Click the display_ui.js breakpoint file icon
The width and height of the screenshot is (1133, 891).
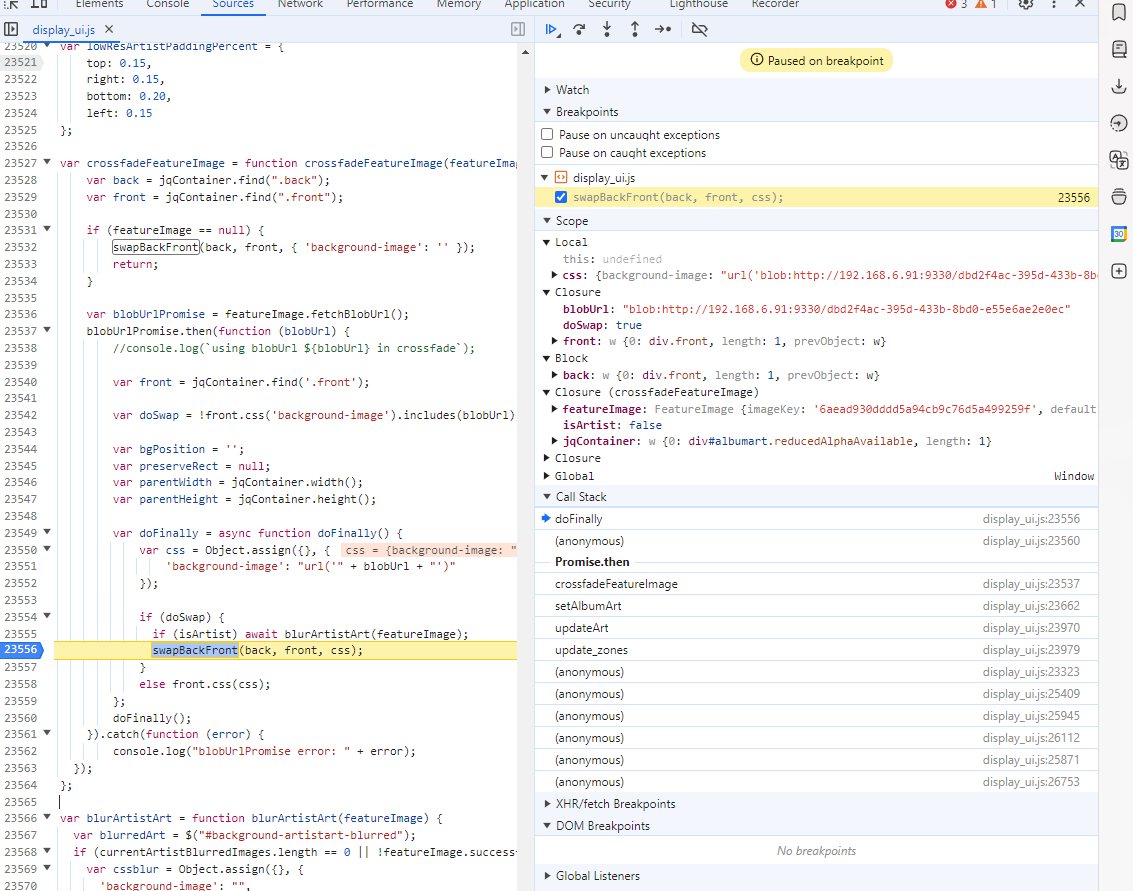pyautogui.click(x=561, y=178)
